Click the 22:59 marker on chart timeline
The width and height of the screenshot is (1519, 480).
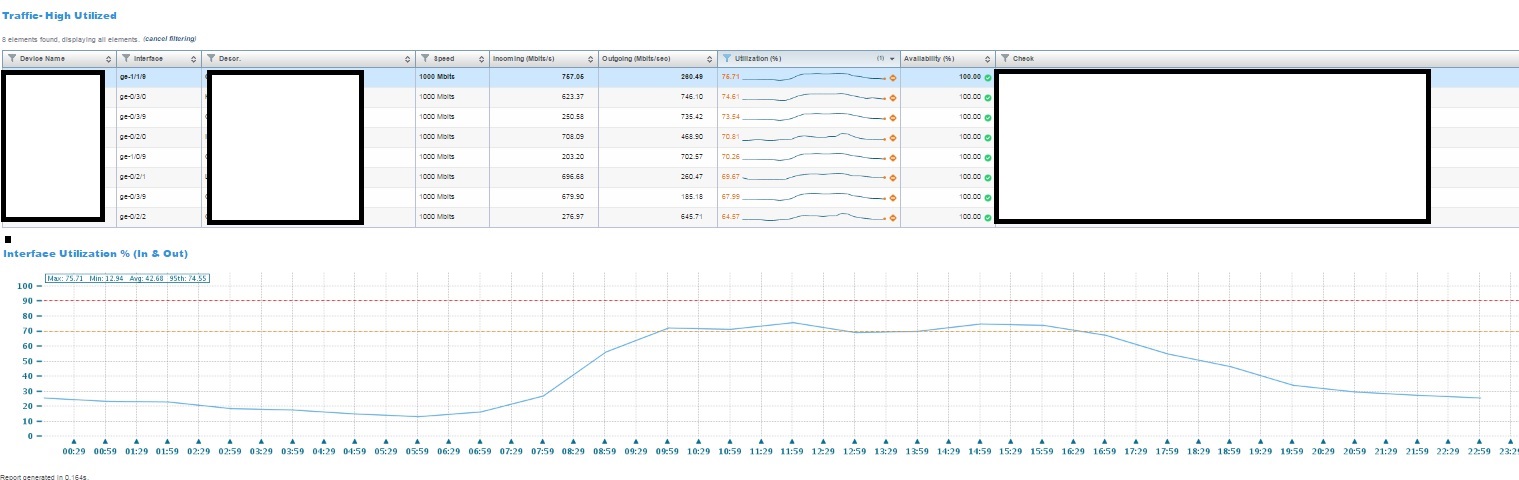click(1479, 441)
